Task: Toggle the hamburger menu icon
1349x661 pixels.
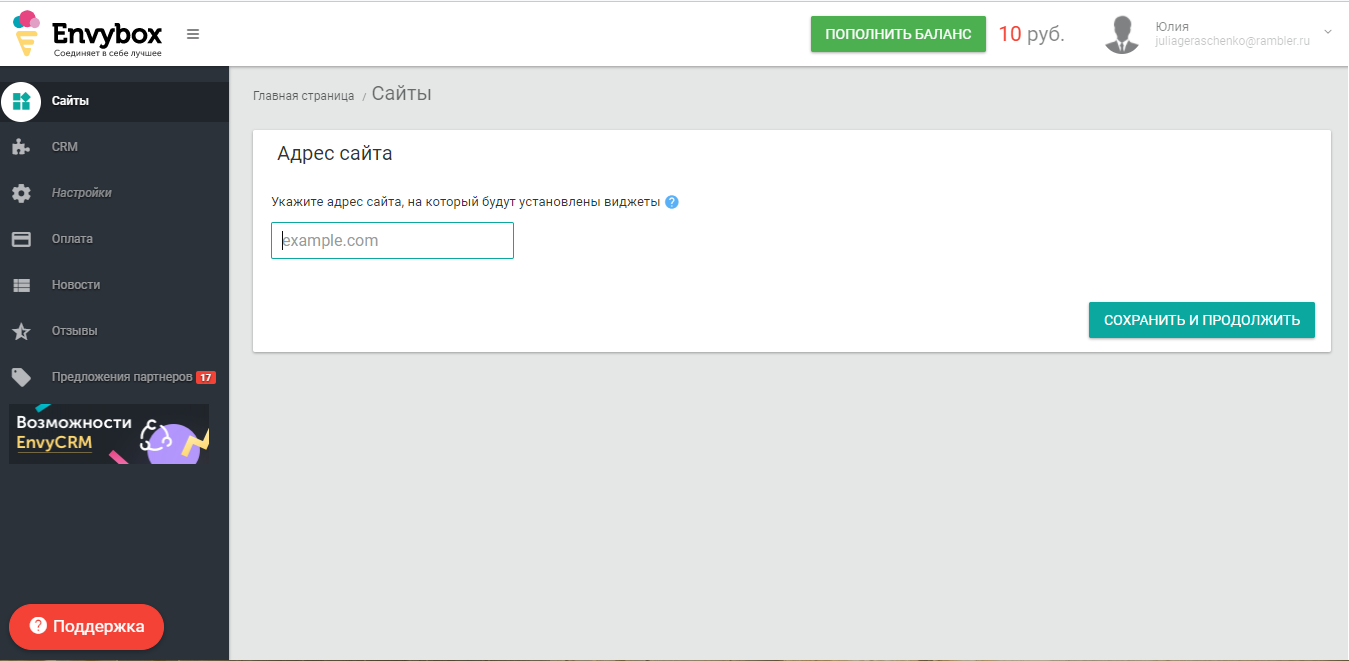Action: point(193,34)
